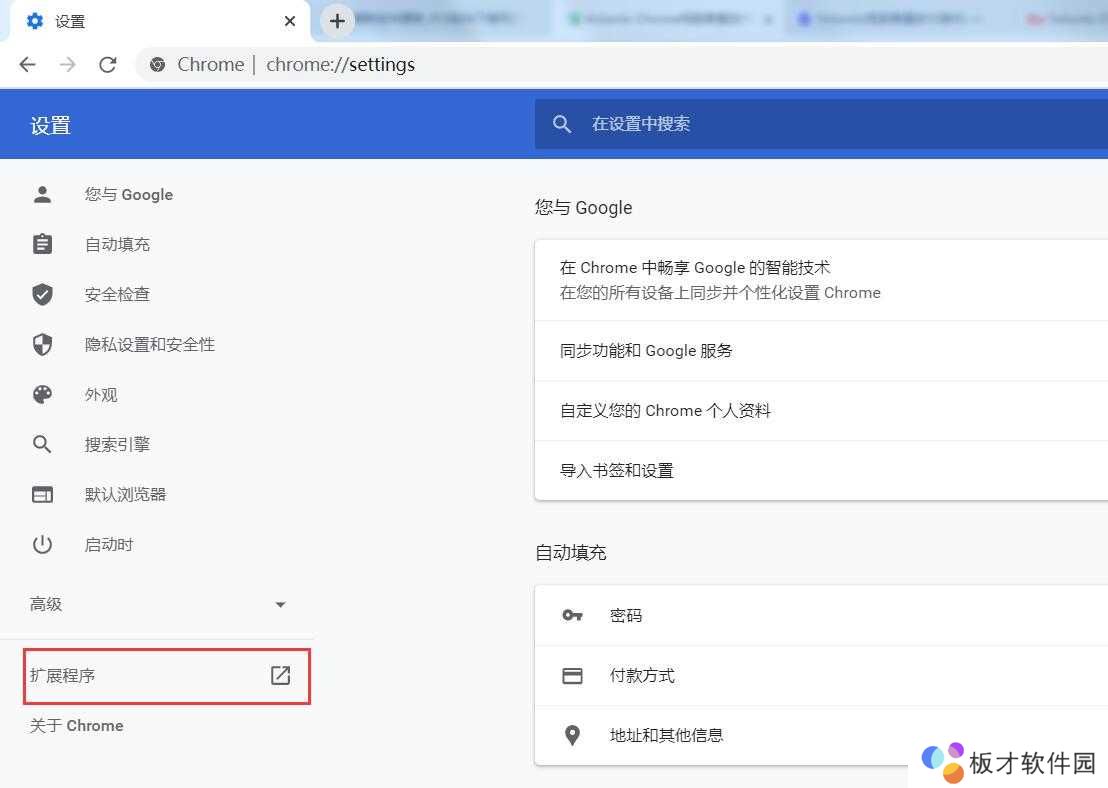This screenshot has width=1108, height=788.
Task: Click the person icon for 您与 Google
Action: (42, 195)
